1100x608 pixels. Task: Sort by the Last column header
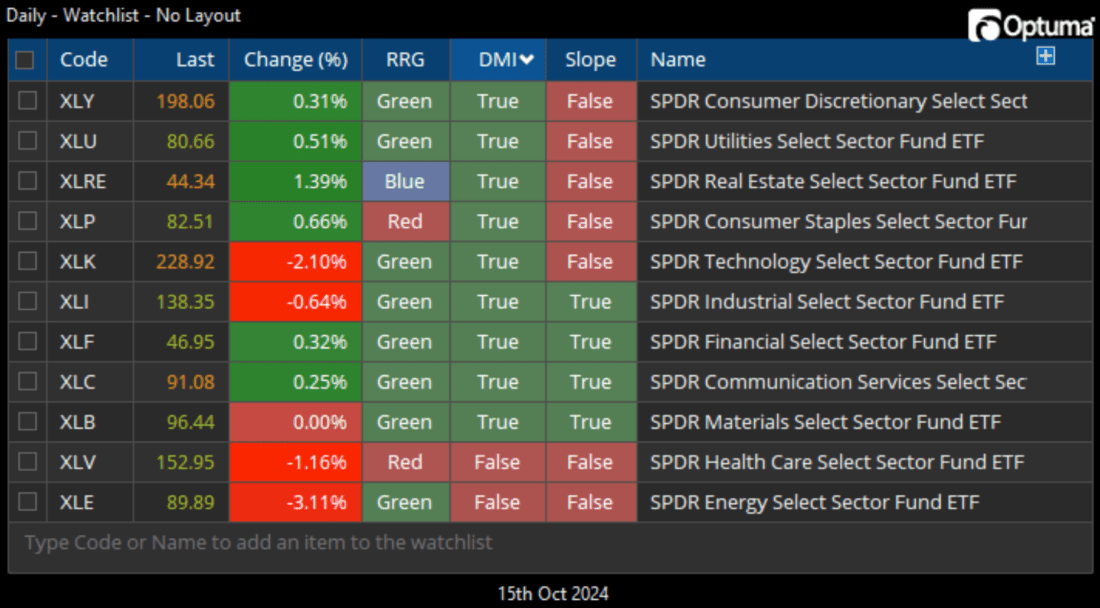pyautogui.click(x=182, y=60)
